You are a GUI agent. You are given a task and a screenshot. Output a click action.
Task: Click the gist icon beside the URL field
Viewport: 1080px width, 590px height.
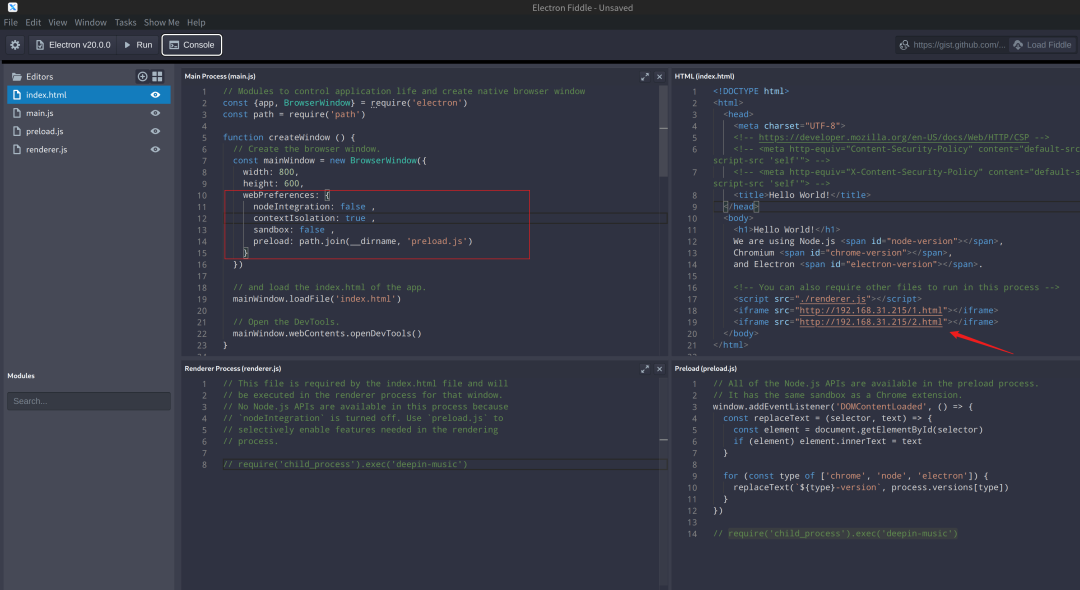click(904, 45)
